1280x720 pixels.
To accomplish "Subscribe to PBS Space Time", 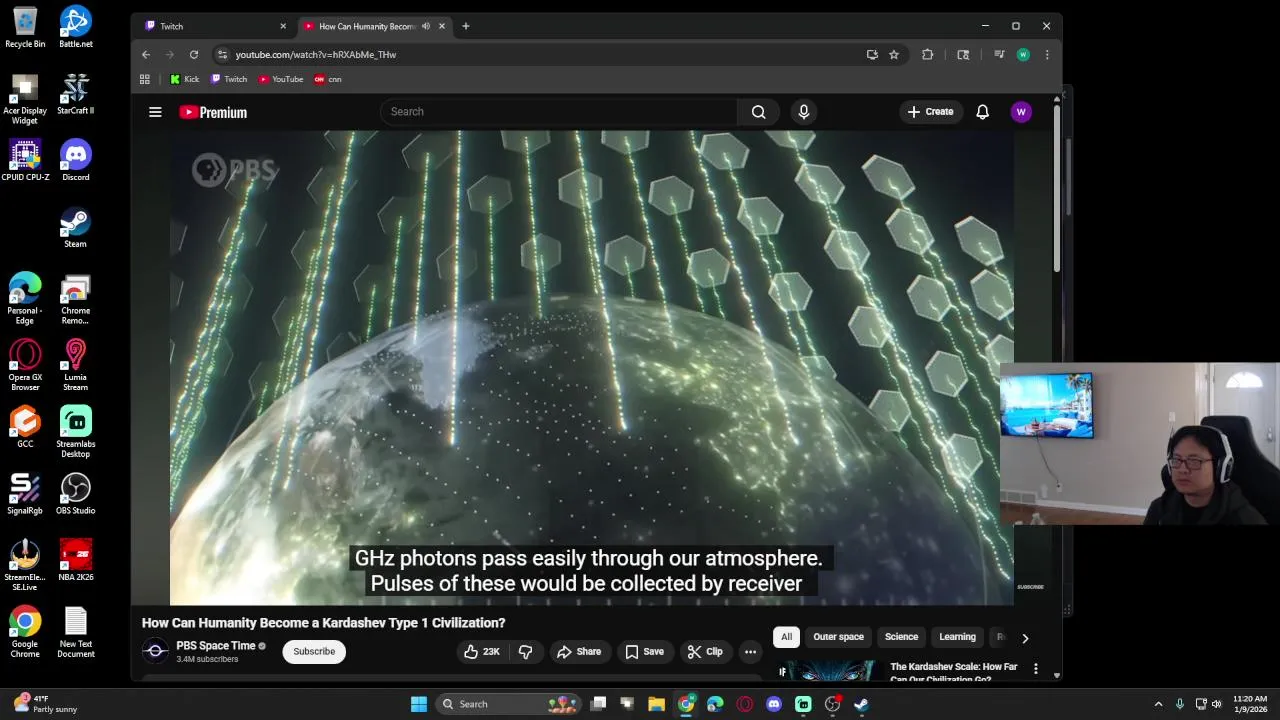I will pyautogui.click(x=314, y=651).
